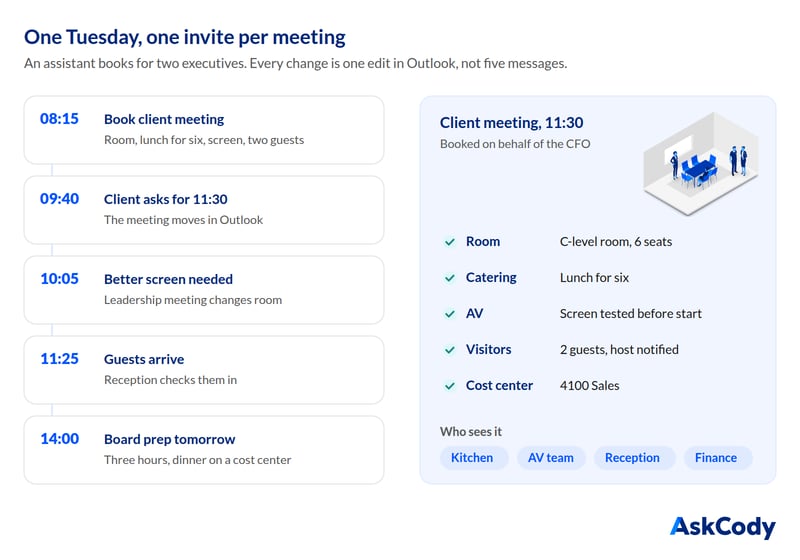Click the '2 guests, host notified' value

point(619,350)
